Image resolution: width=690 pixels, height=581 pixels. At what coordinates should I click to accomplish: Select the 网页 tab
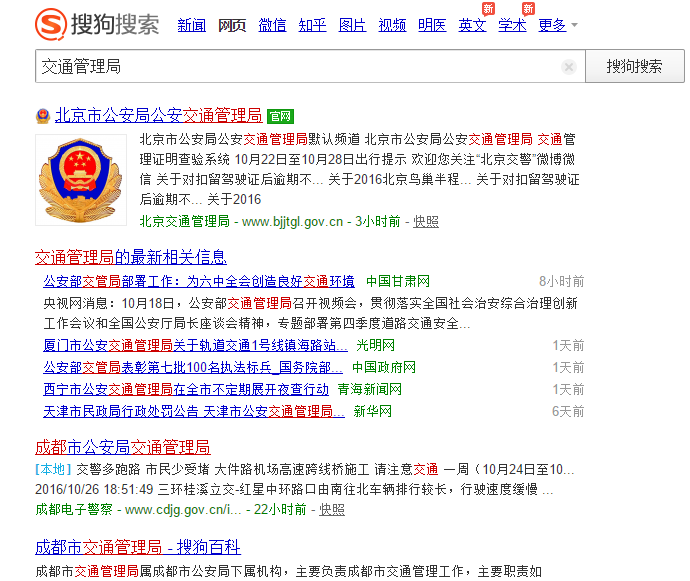click(x=232, y=26)
